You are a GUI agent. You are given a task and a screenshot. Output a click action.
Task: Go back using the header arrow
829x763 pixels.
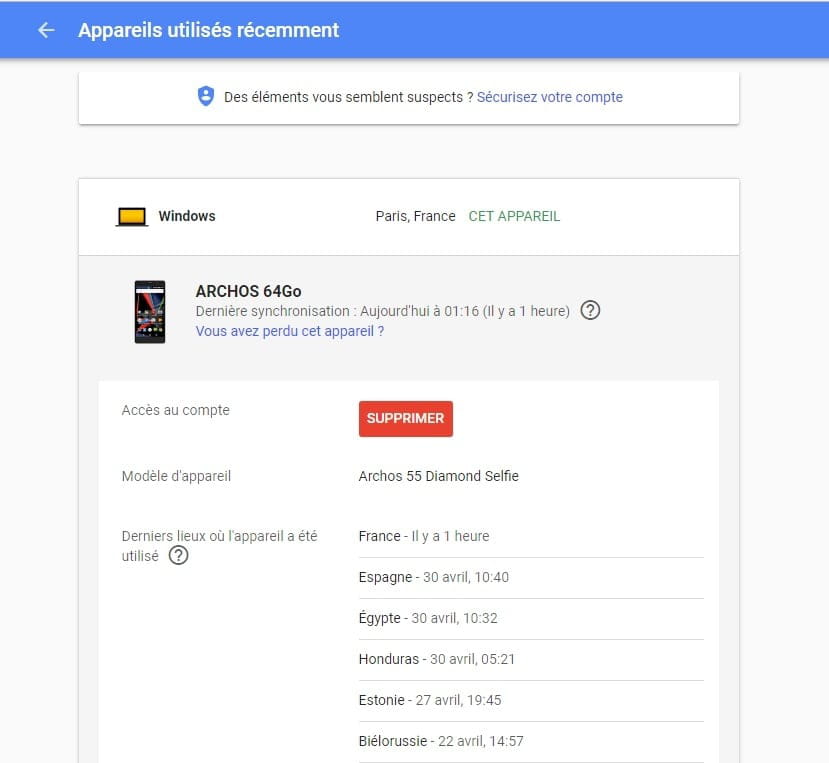pyautogui.click(x=47, y=30)
